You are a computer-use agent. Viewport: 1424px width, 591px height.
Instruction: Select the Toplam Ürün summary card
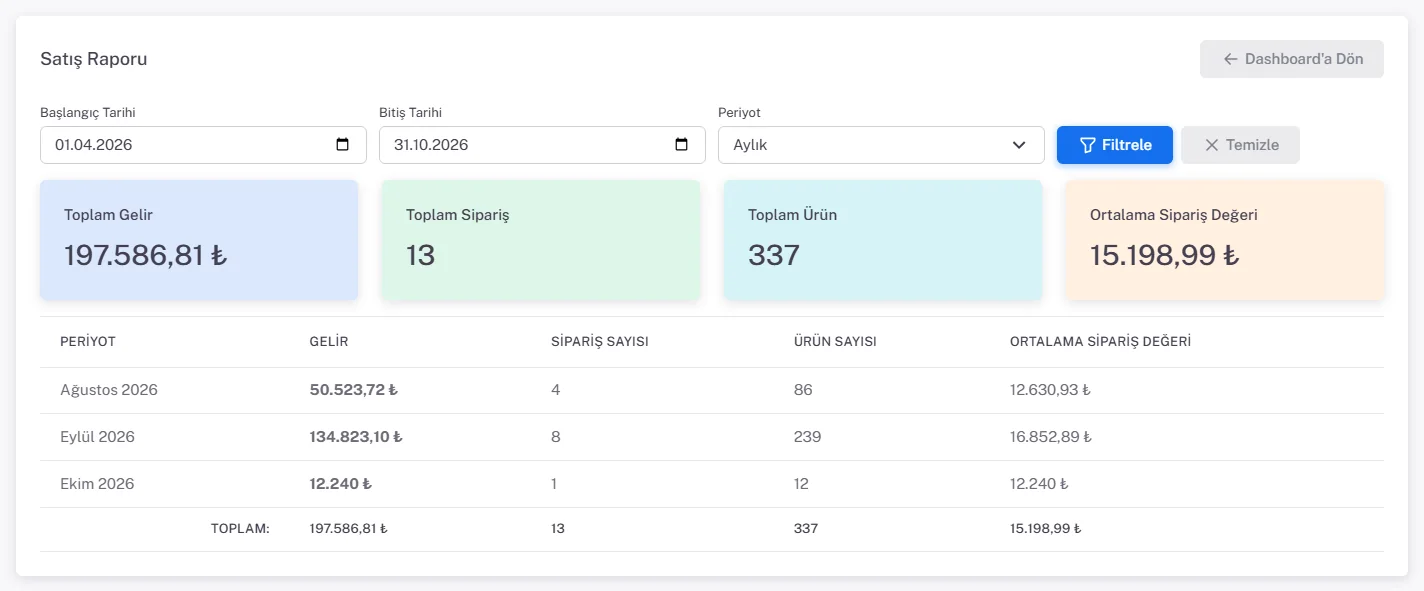point(883,240)
